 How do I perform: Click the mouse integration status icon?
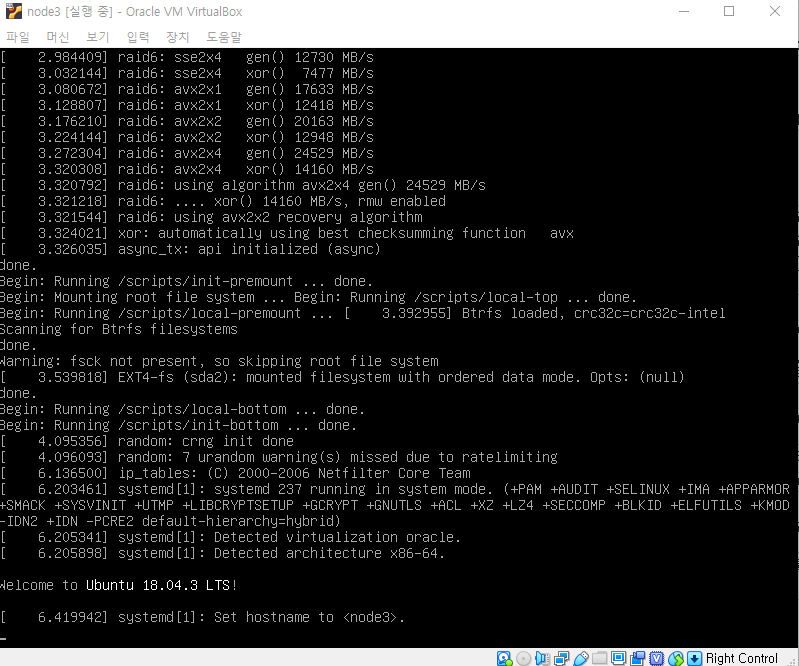[x=676, y=658]
